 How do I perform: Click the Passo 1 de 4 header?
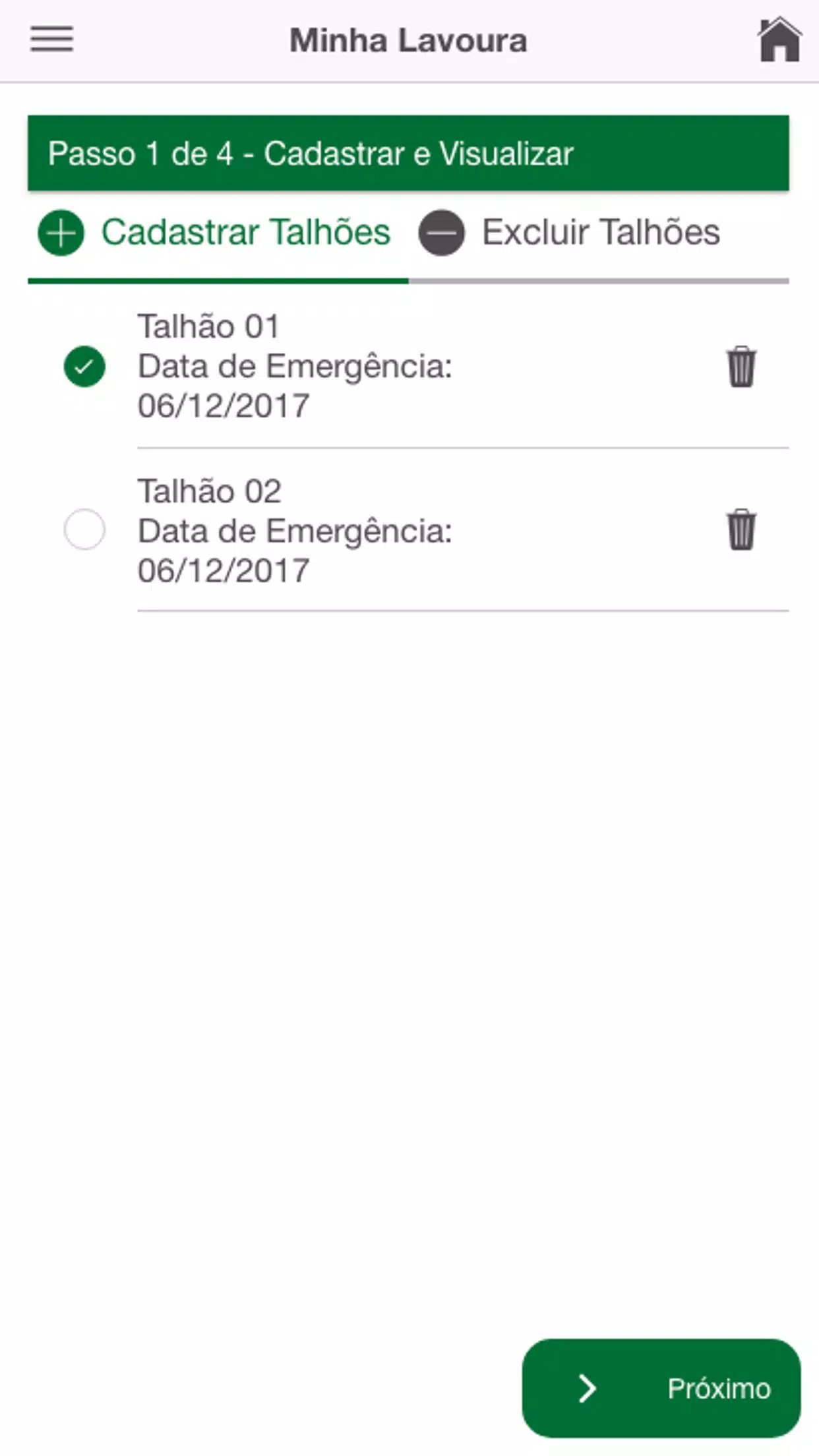(408, 153)
